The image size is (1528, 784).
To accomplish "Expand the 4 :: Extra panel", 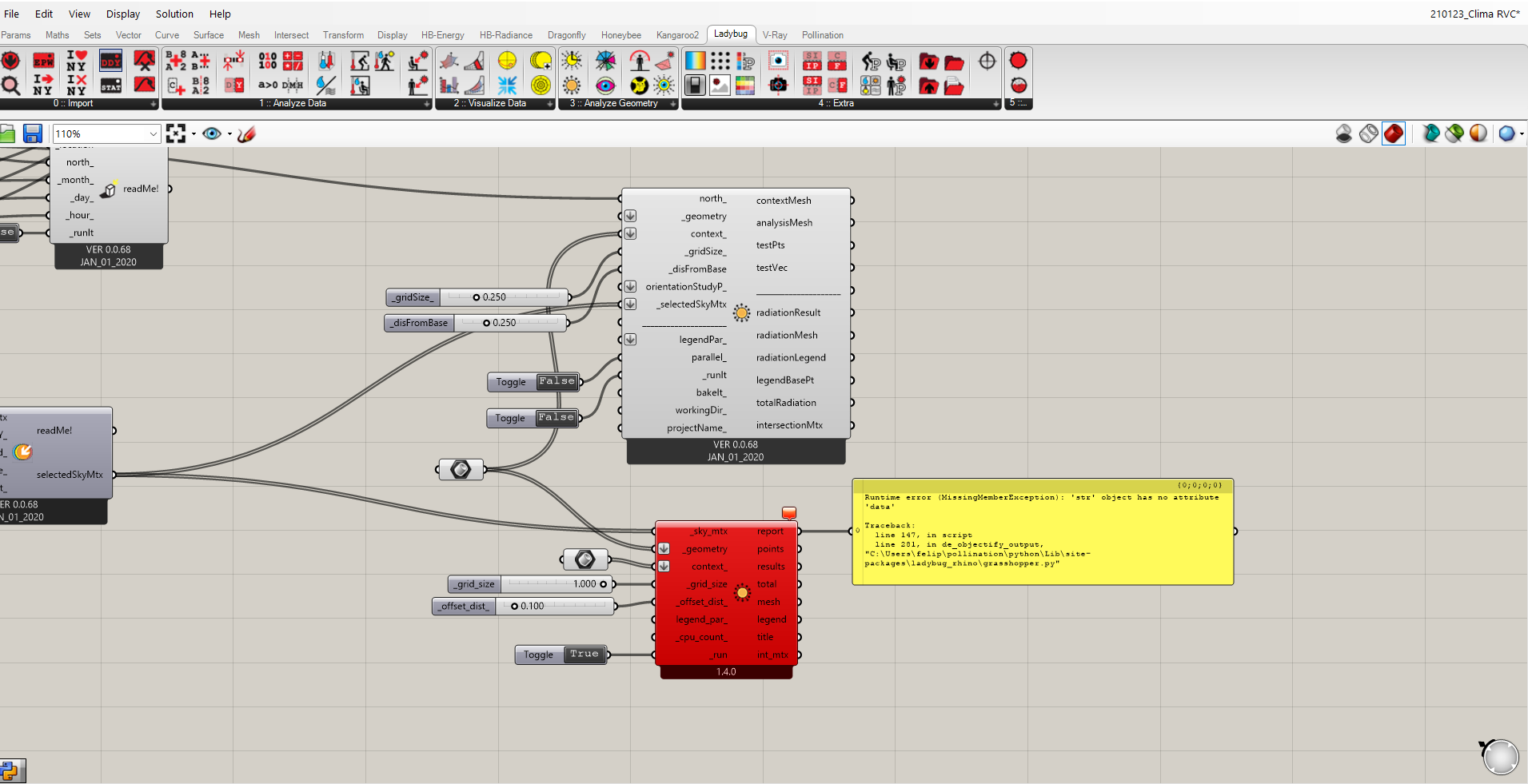I will pos(995,104).
